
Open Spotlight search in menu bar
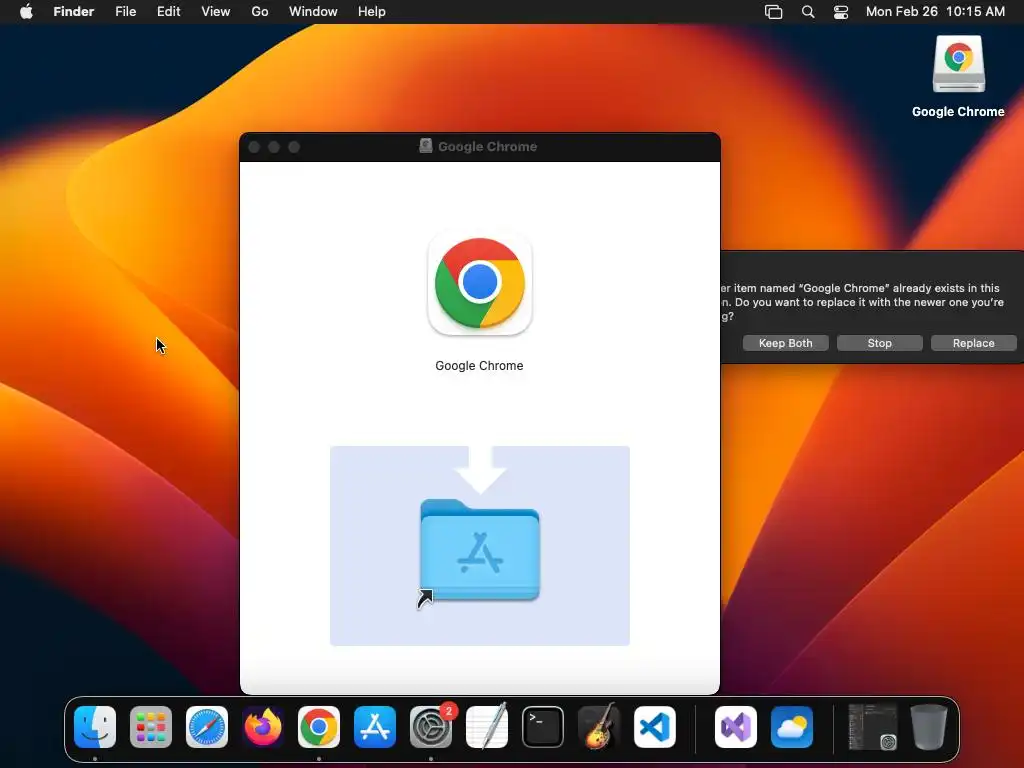point(808,12)
